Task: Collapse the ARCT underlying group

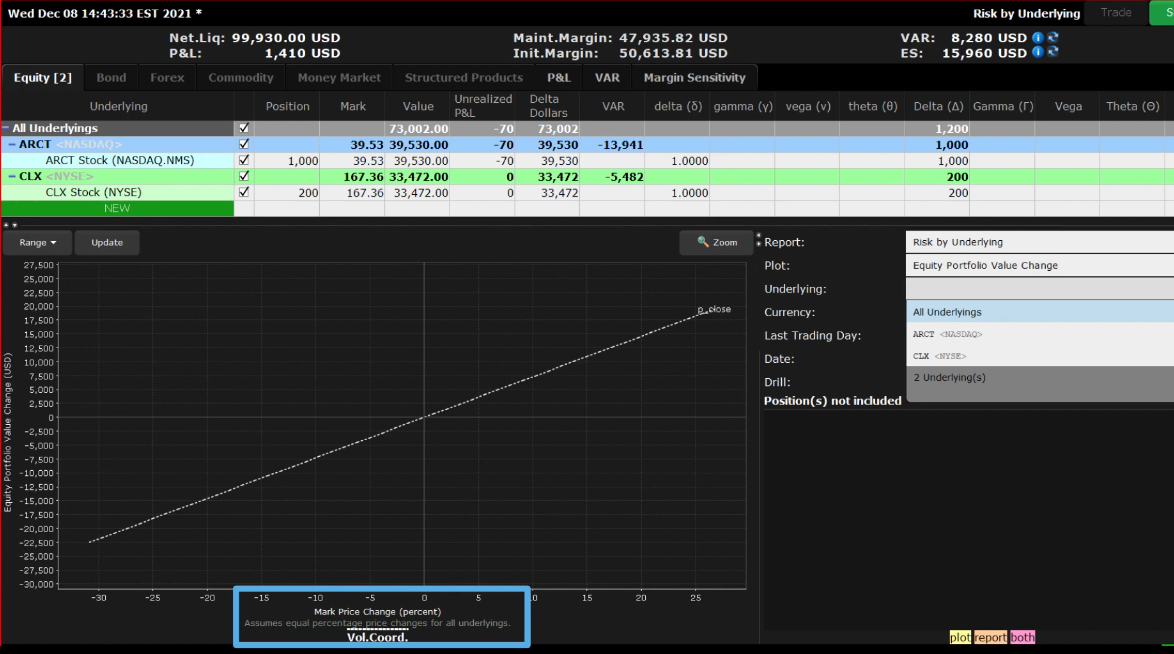Action: 12,145
